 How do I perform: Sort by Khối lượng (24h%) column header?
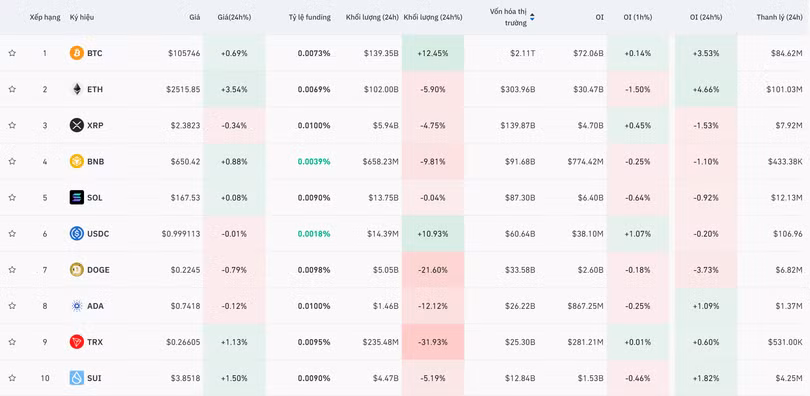point(433,17)
